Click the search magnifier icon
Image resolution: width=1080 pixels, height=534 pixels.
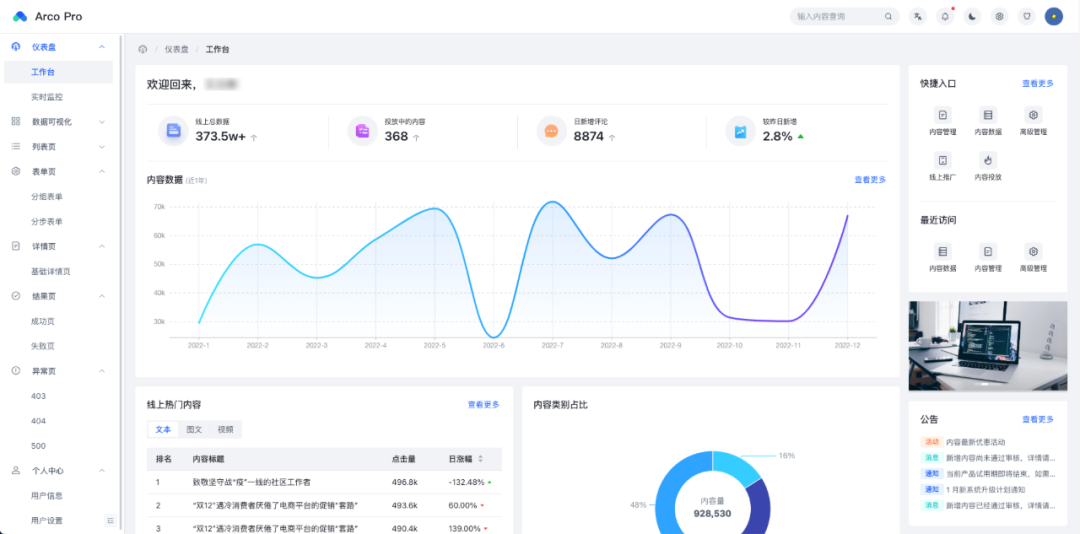[x=889, y=17]
